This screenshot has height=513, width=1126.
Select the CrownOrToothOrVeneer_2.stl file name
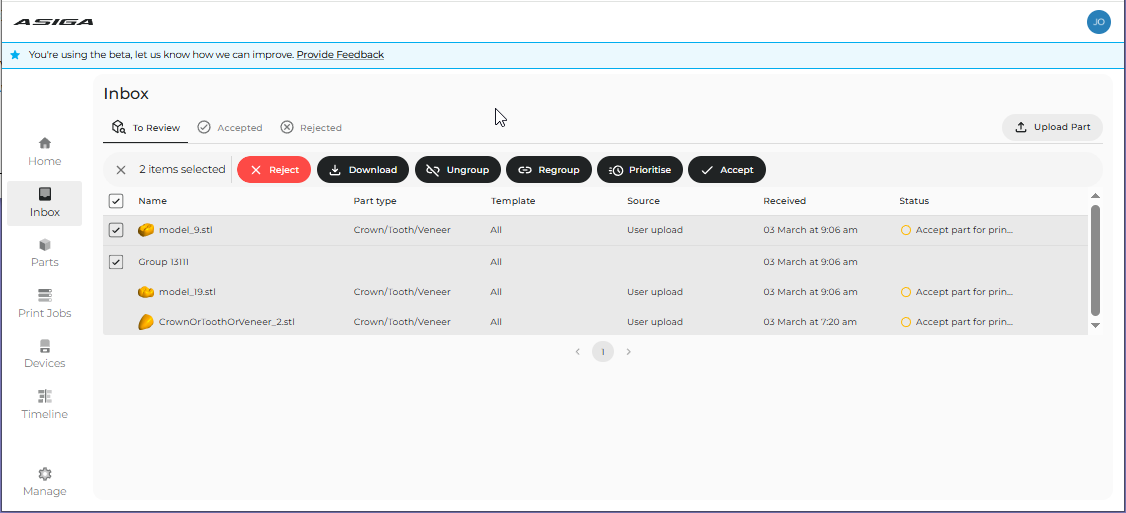coord(226,322)
